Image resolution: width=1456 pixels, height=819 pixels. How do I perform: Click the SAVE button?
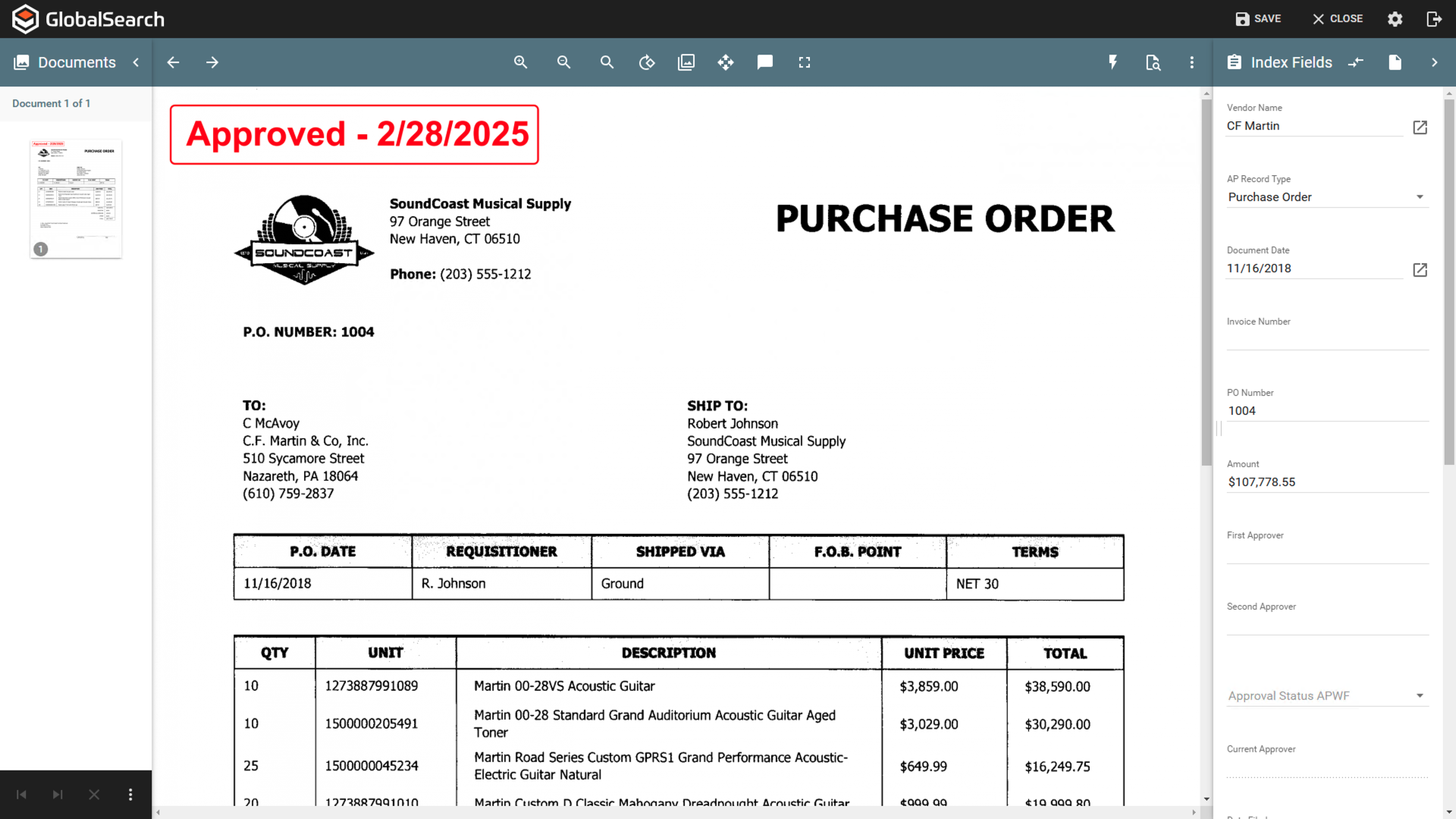[x=1257, y=19]
